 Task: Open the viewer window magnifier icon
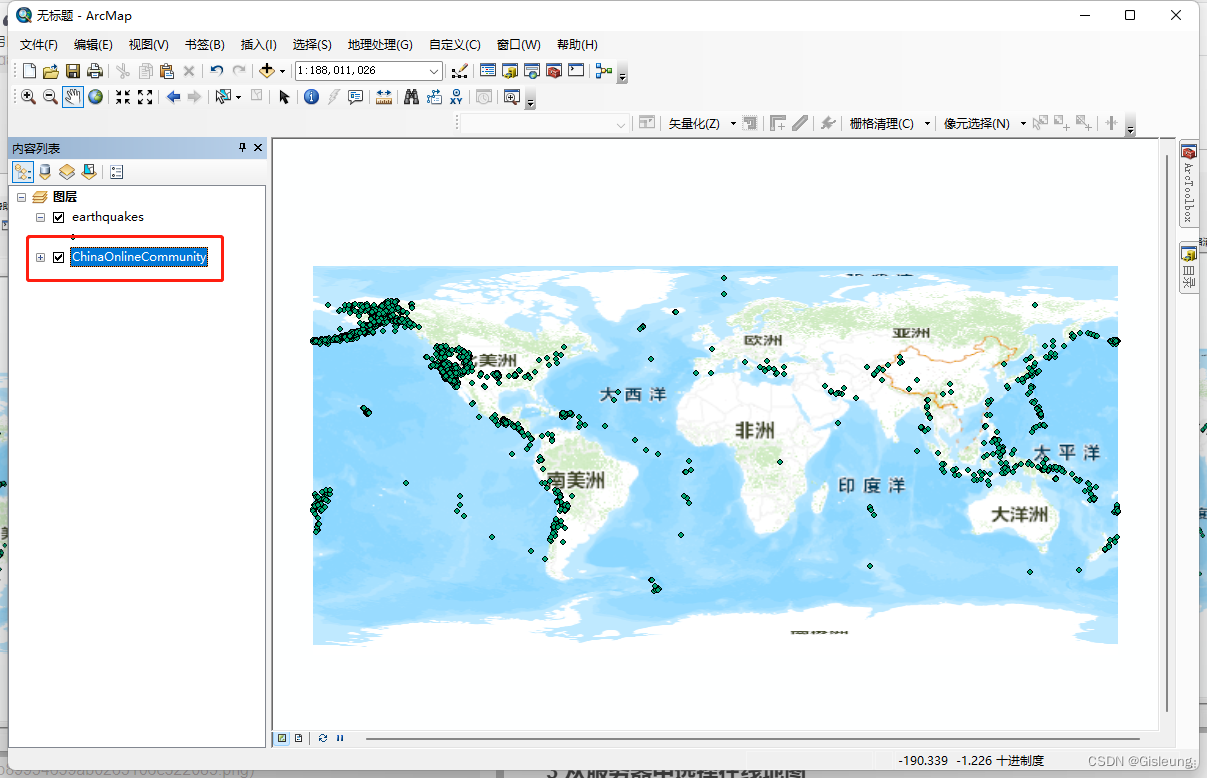coord(512,97)
